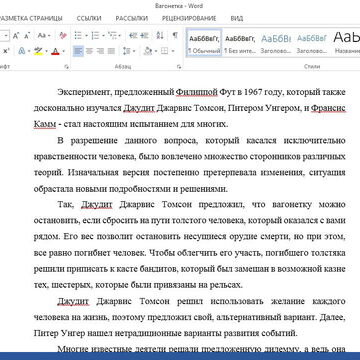Clear all formatting with the eraser icon

click(63, 36)
